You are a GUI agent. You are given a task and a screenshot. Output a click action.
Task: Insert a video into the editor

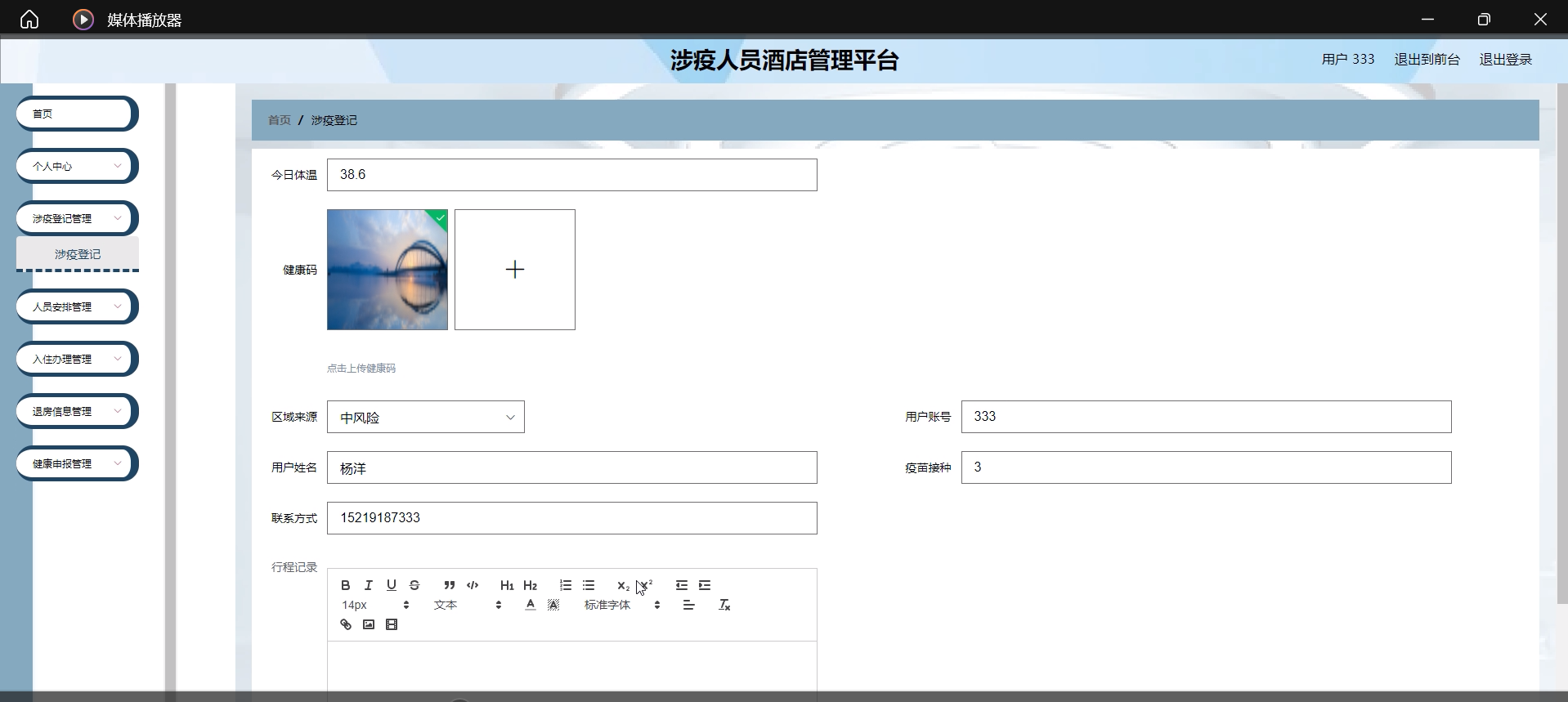tap(392, 624)
